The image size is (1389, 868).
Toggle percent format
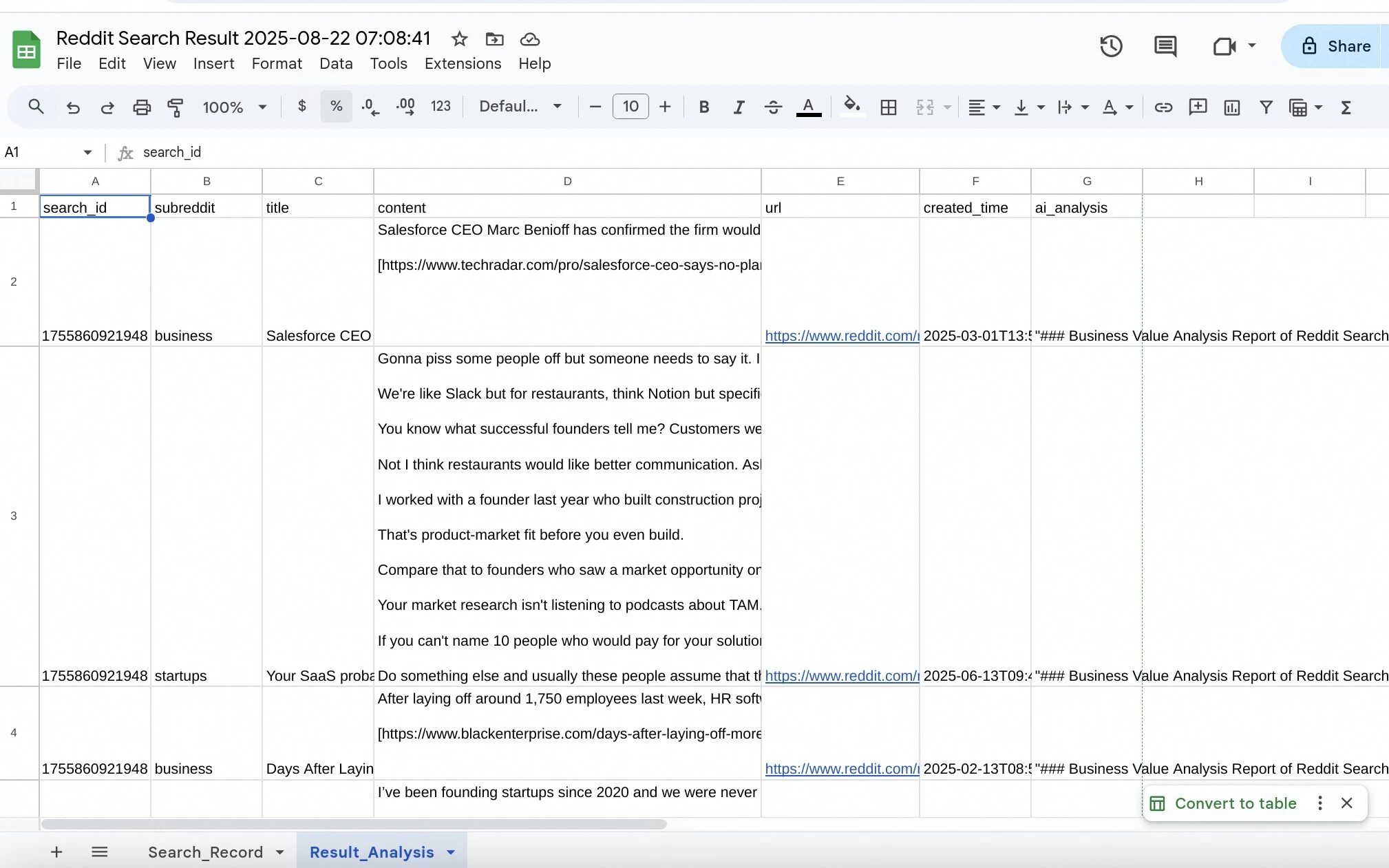pos(336,106)
